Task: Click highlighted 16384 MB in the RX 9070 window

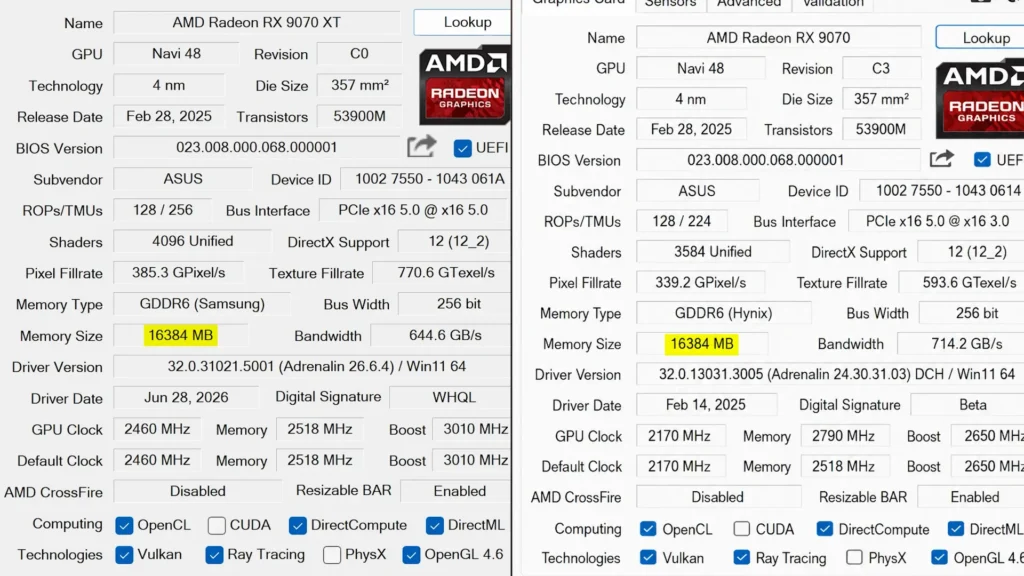Action: (702, 344)
